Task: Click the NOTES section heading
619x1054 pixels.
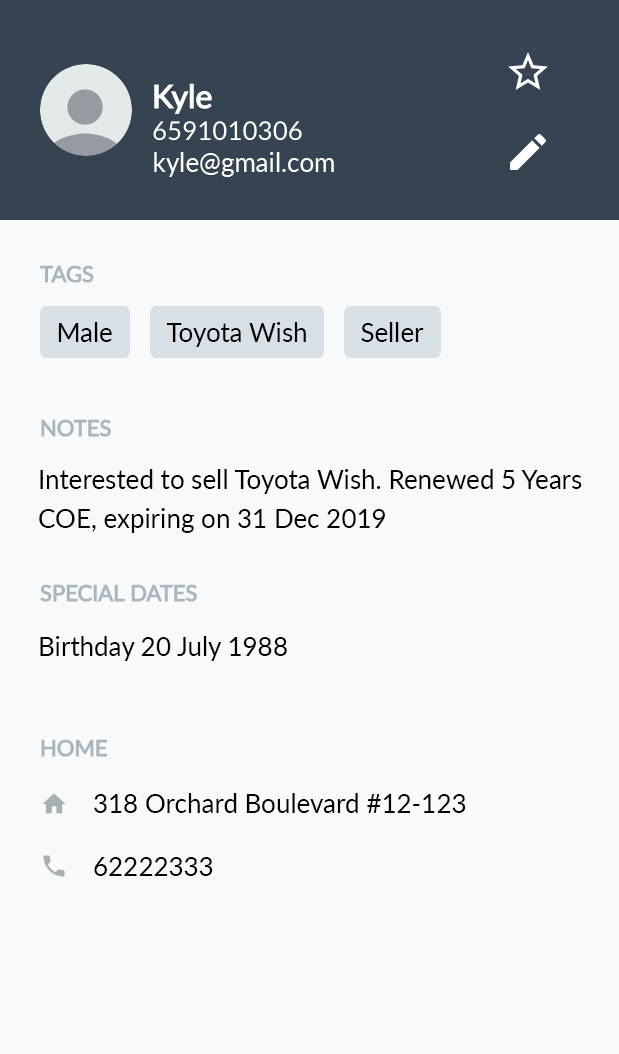Action: point(75,428)
